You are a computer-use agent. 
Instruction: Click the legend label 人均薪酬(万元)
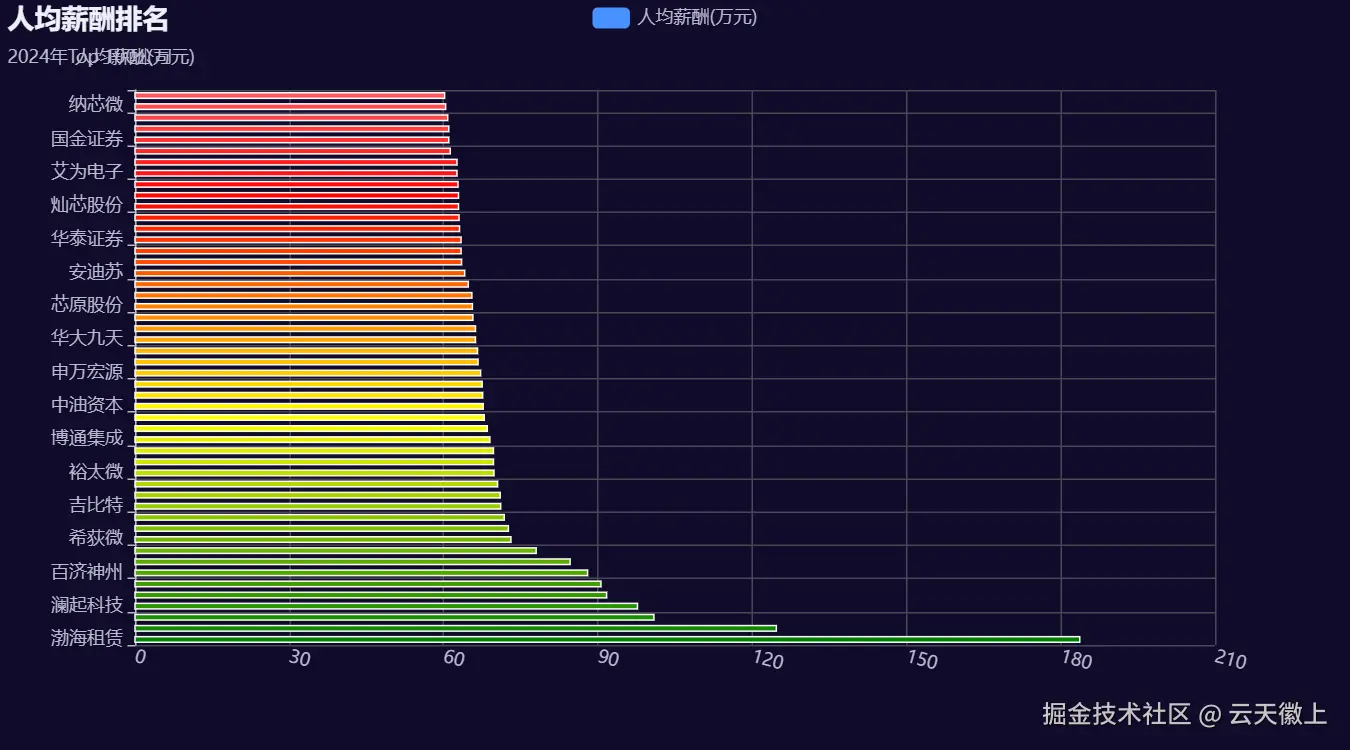(x=697, y=17)
